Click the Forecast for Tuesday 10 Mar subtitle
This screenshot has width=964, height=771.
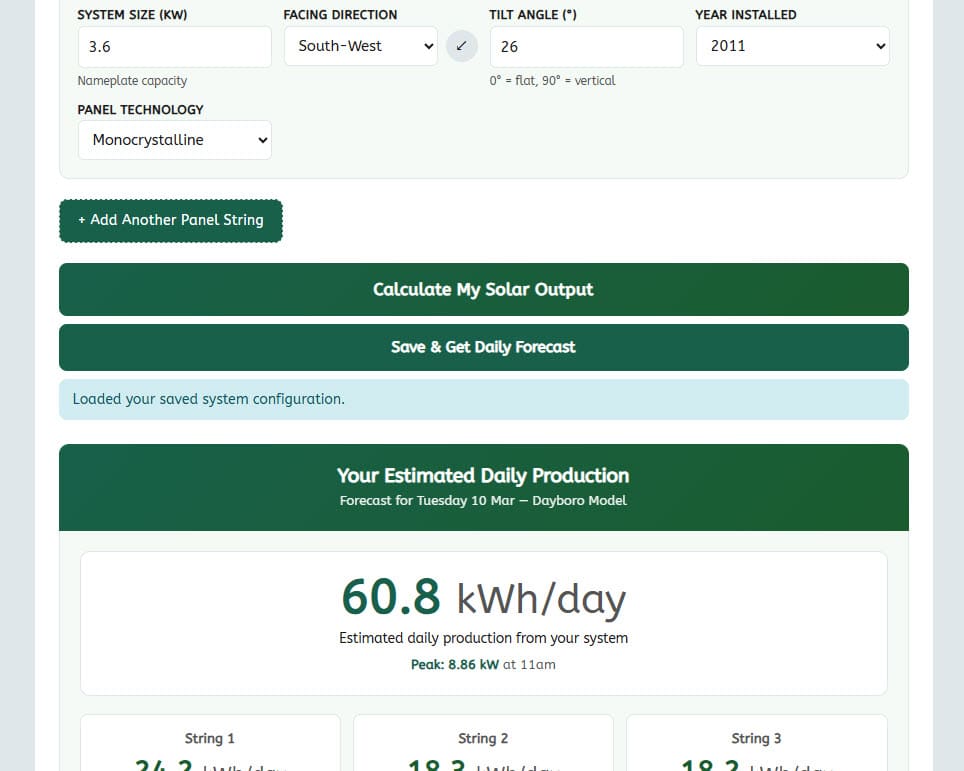[483, 500]
